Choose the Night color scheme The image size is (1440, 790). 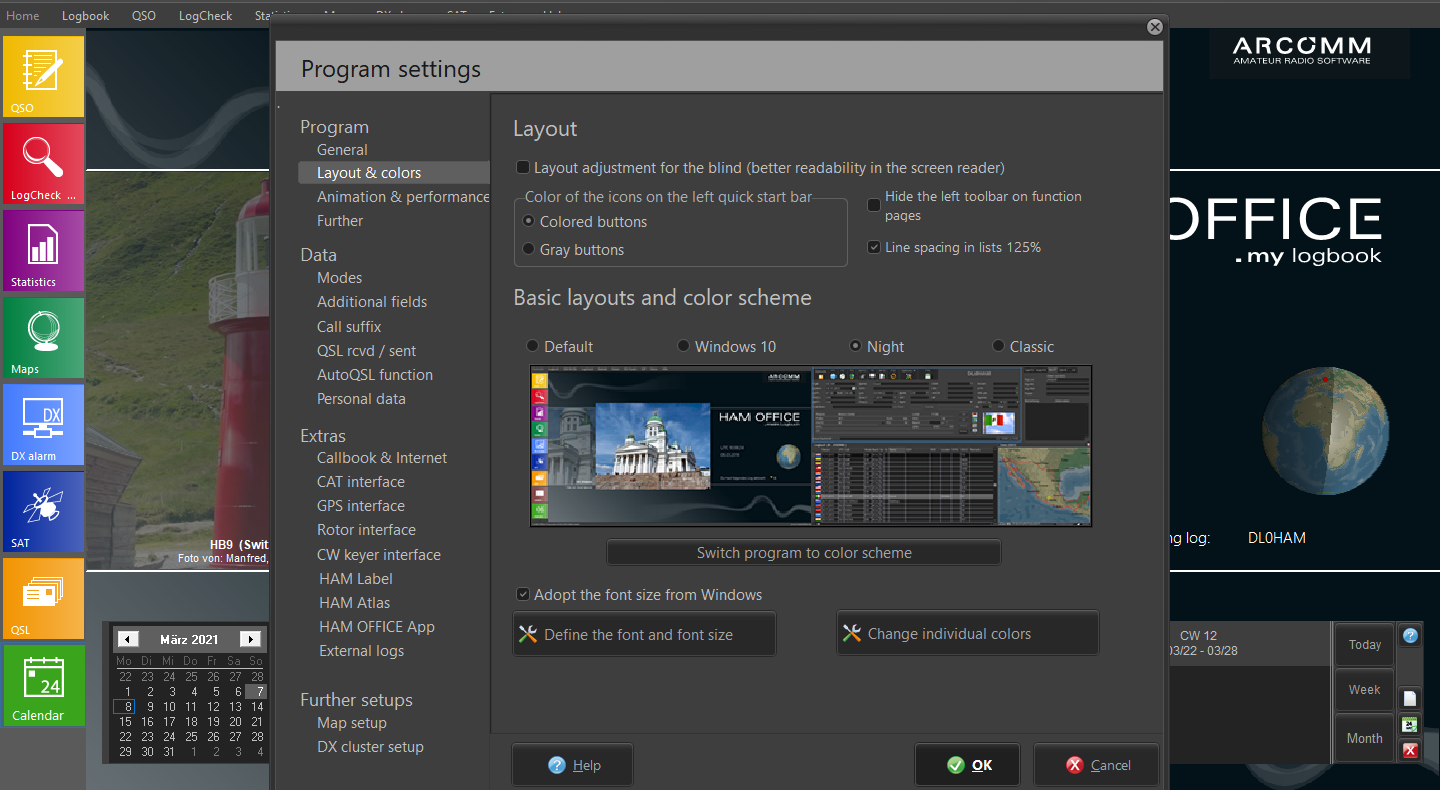pos(856,346)
